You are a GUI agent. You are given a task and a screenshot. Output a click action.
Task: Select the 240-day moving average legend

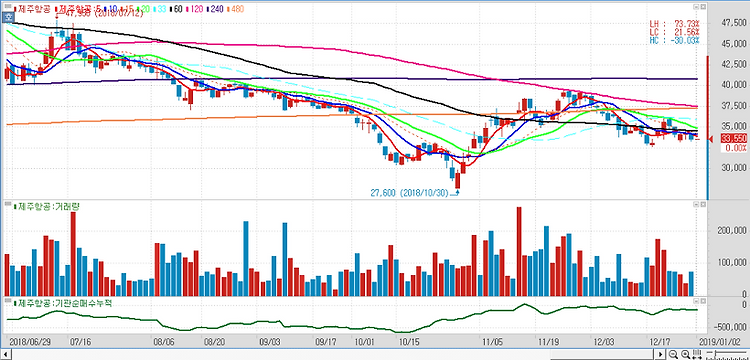(215, 9)
